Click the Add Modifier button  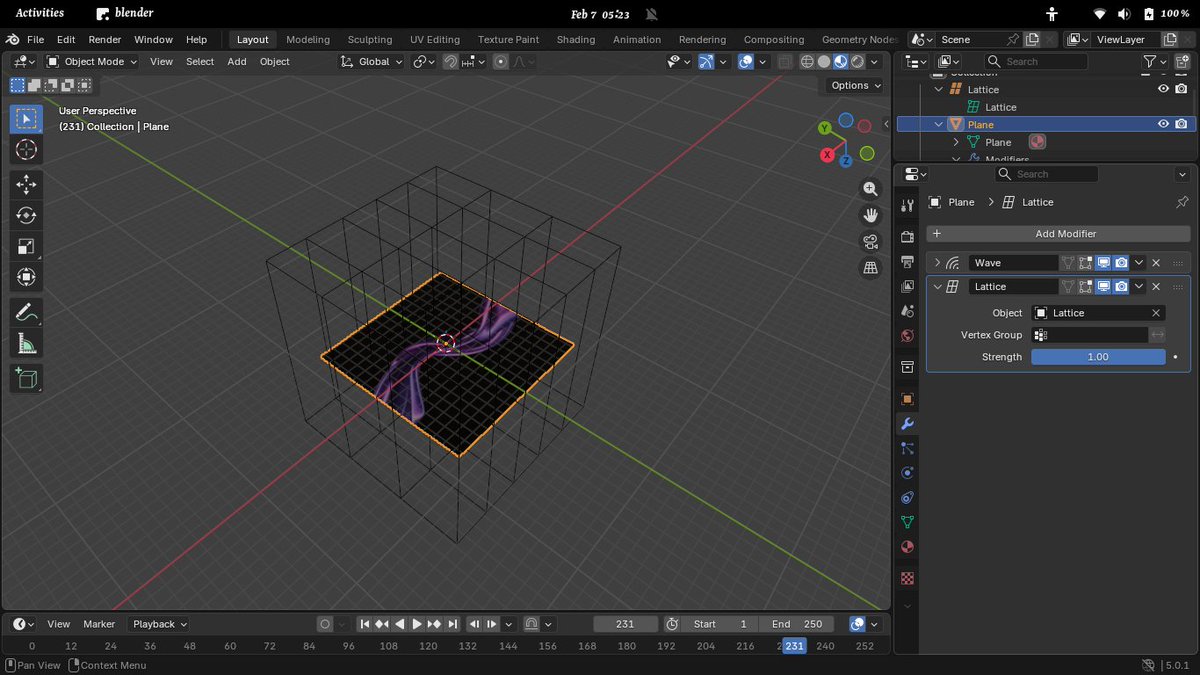pyautogui.click(x=1059, y=234)
